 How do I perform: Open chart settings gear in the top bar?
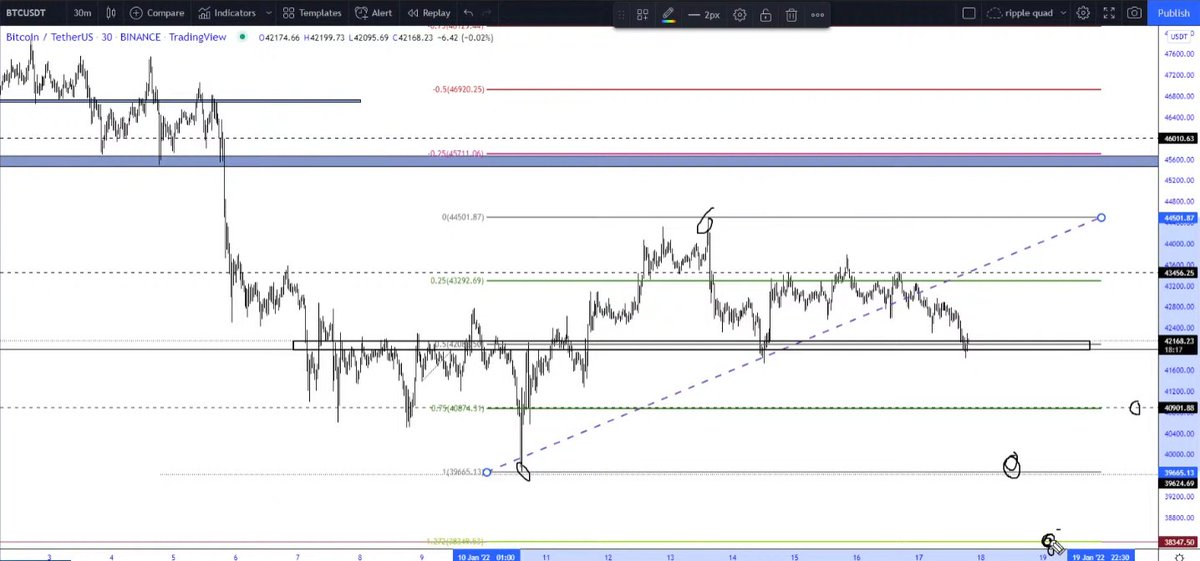(x=1083, y=13)
